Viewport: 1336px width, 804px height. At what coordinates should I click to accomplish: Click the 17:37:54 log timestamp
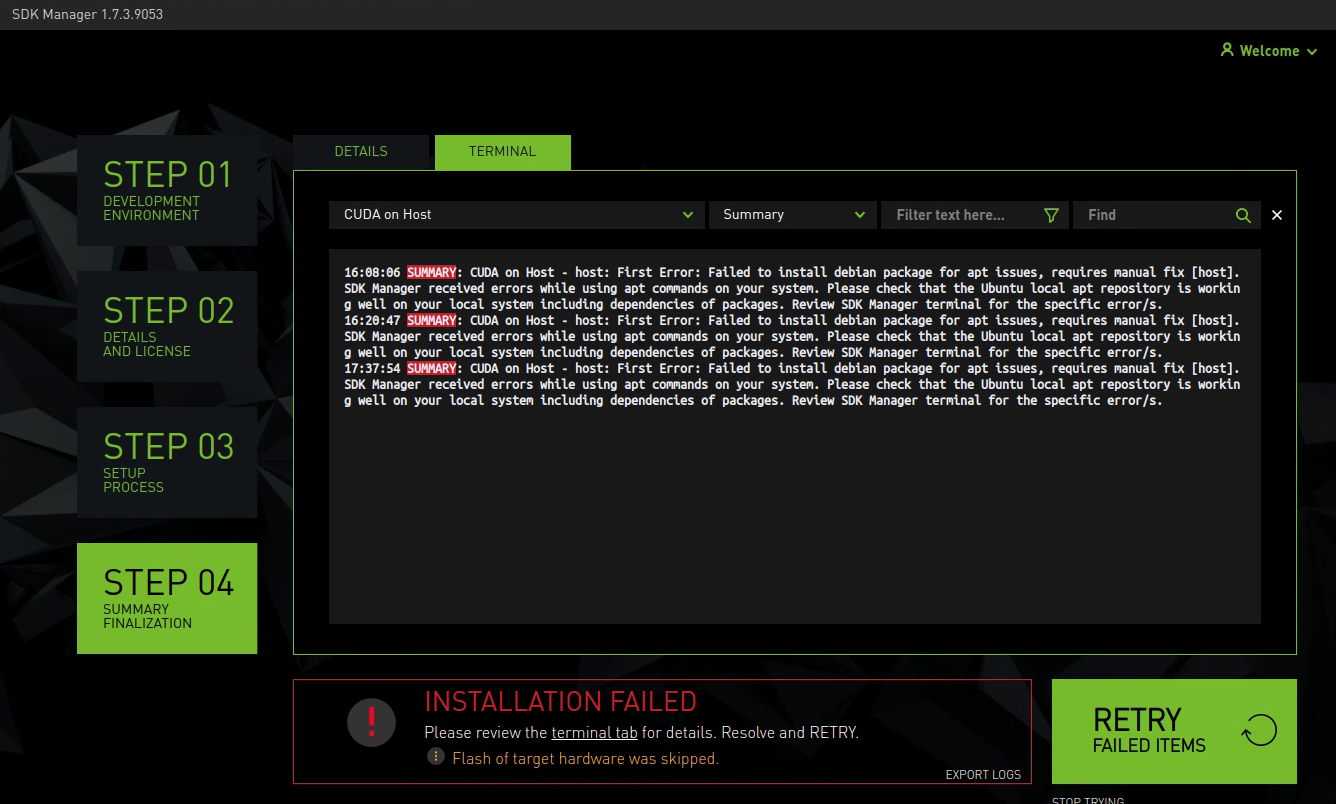click(372, 368)
